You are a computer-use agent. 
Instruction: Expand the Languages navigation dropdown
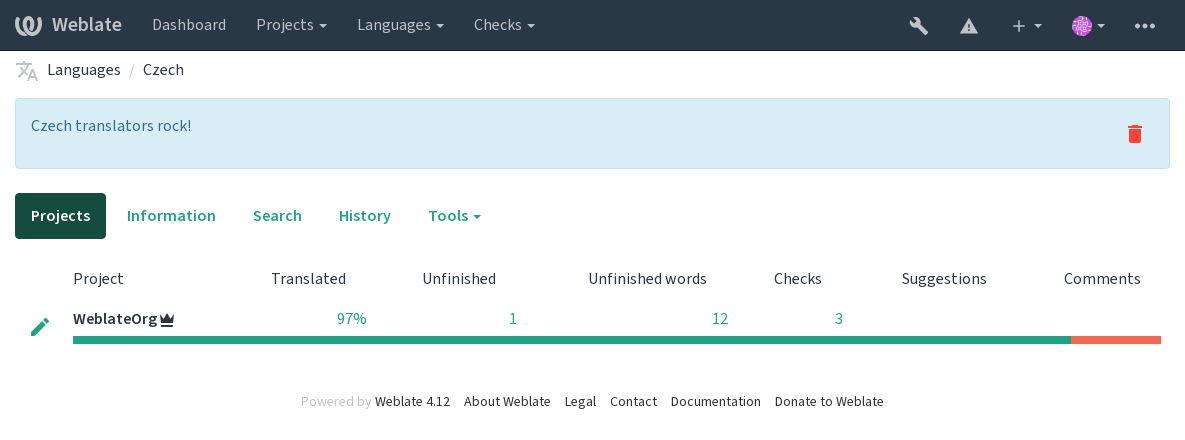(401, 25)
